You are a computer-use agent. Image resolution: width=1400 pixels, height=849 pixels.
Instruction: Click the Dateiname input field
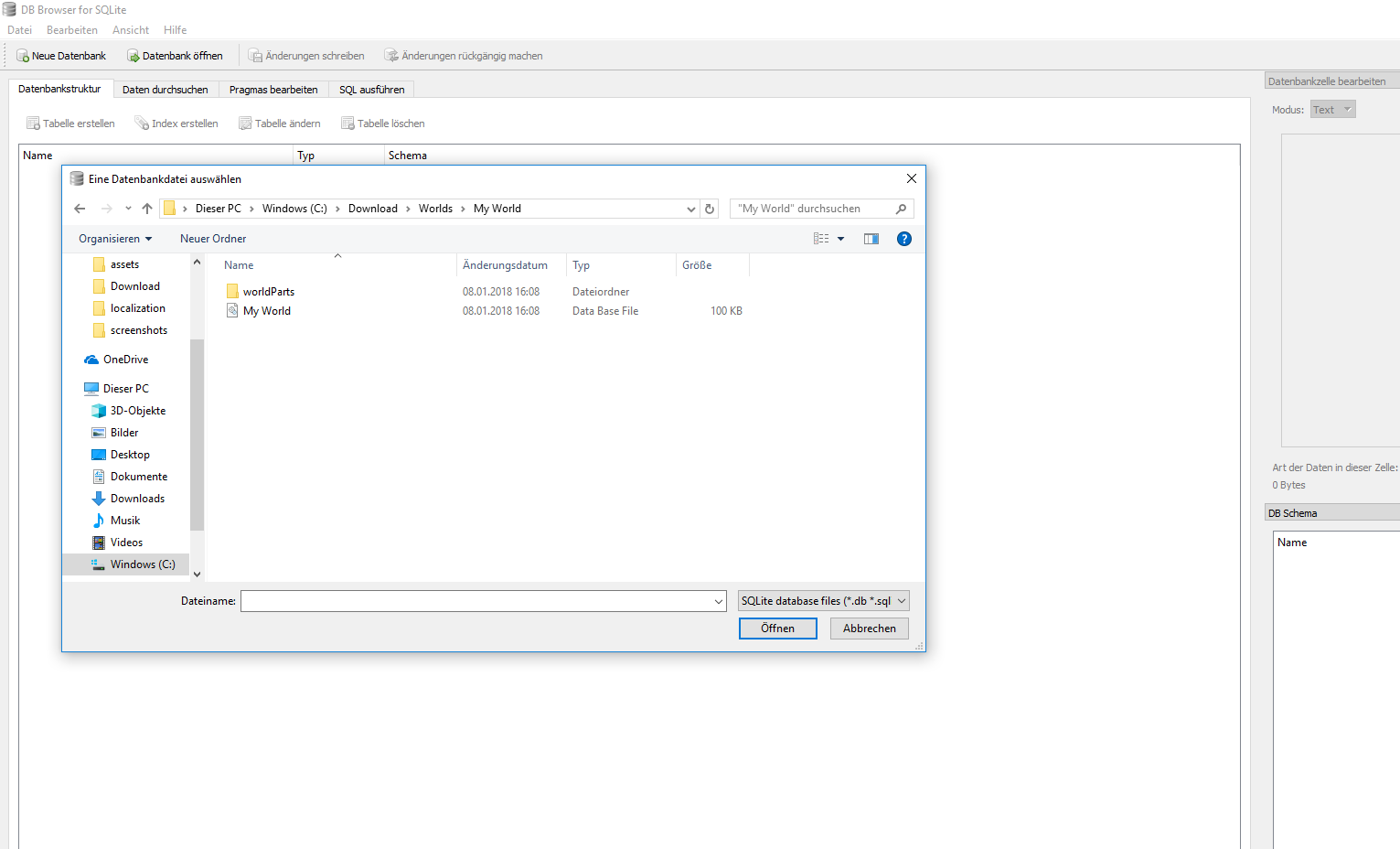(476, 601)
